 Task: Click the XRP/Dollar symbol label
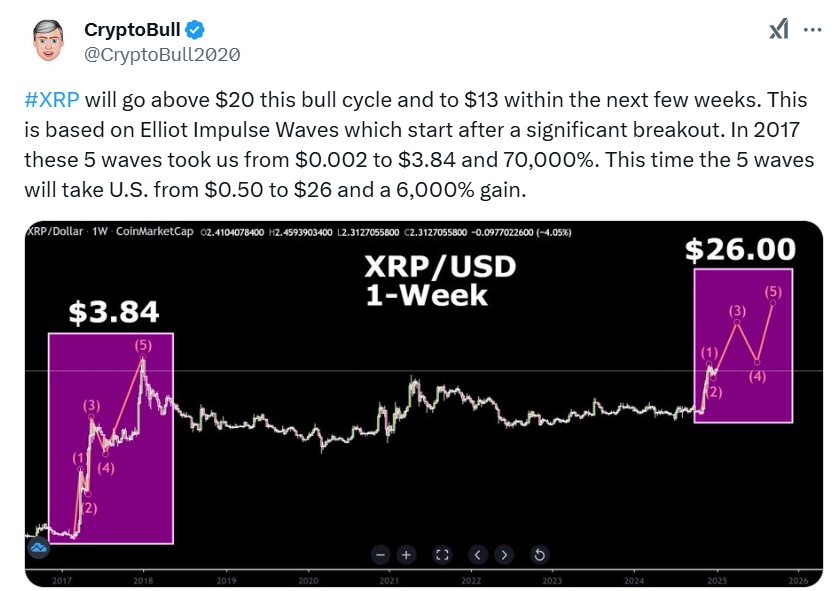(x=55, y=231)
